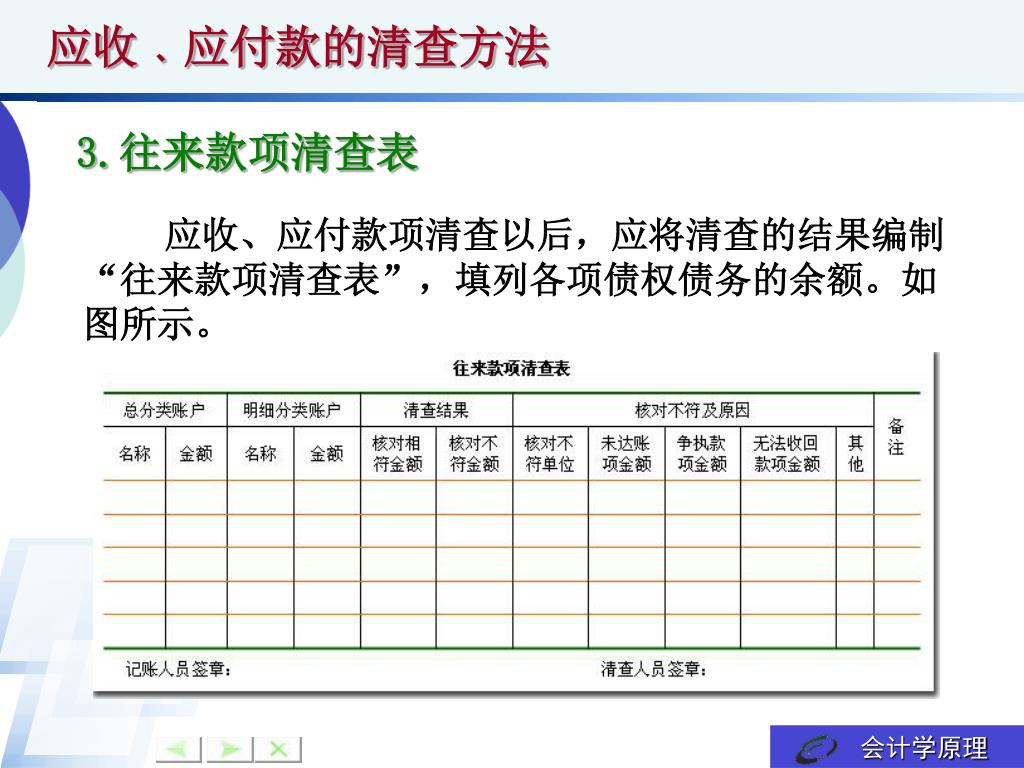Click 名称 under 明细分类账户
1024x768 pixels.
[x=260, y=453]
